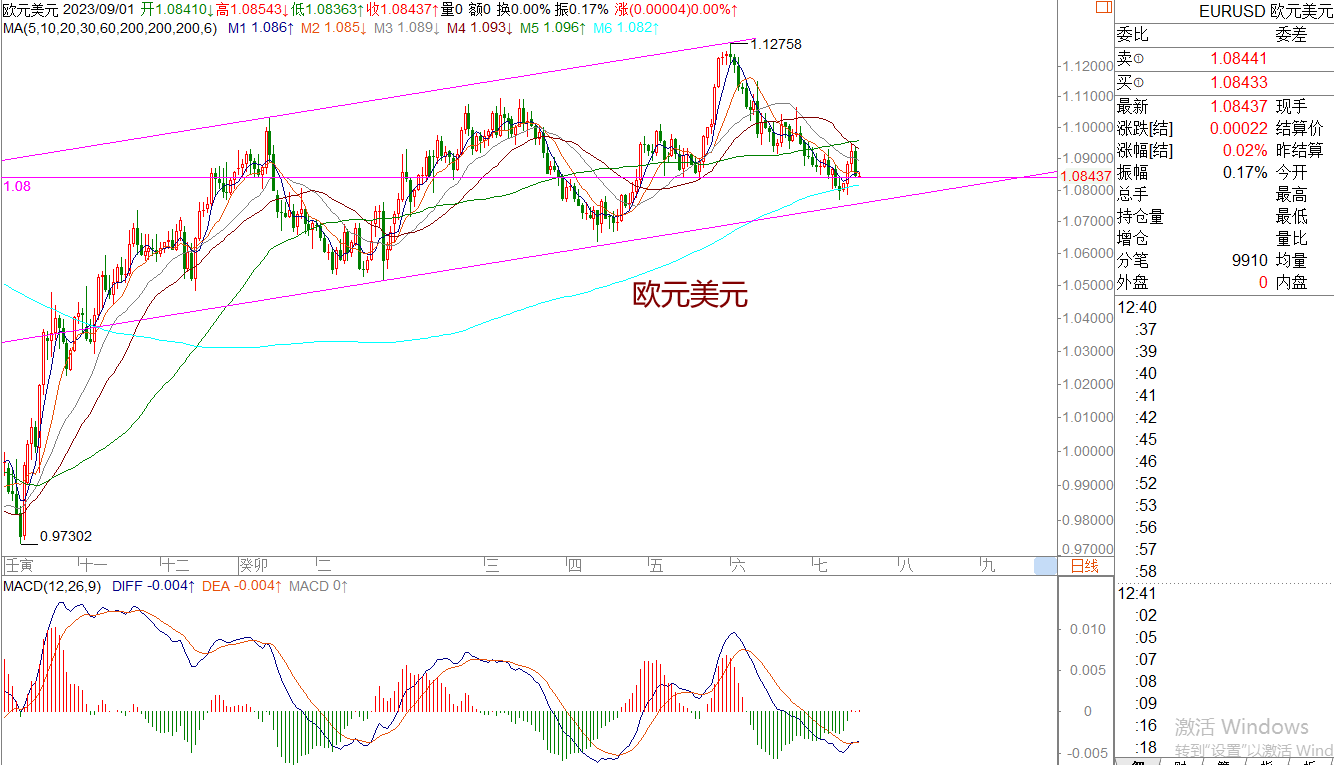
Task: Select the EURUSD 欧元美元 quote panel title
Action: (x=1266, y=12)
